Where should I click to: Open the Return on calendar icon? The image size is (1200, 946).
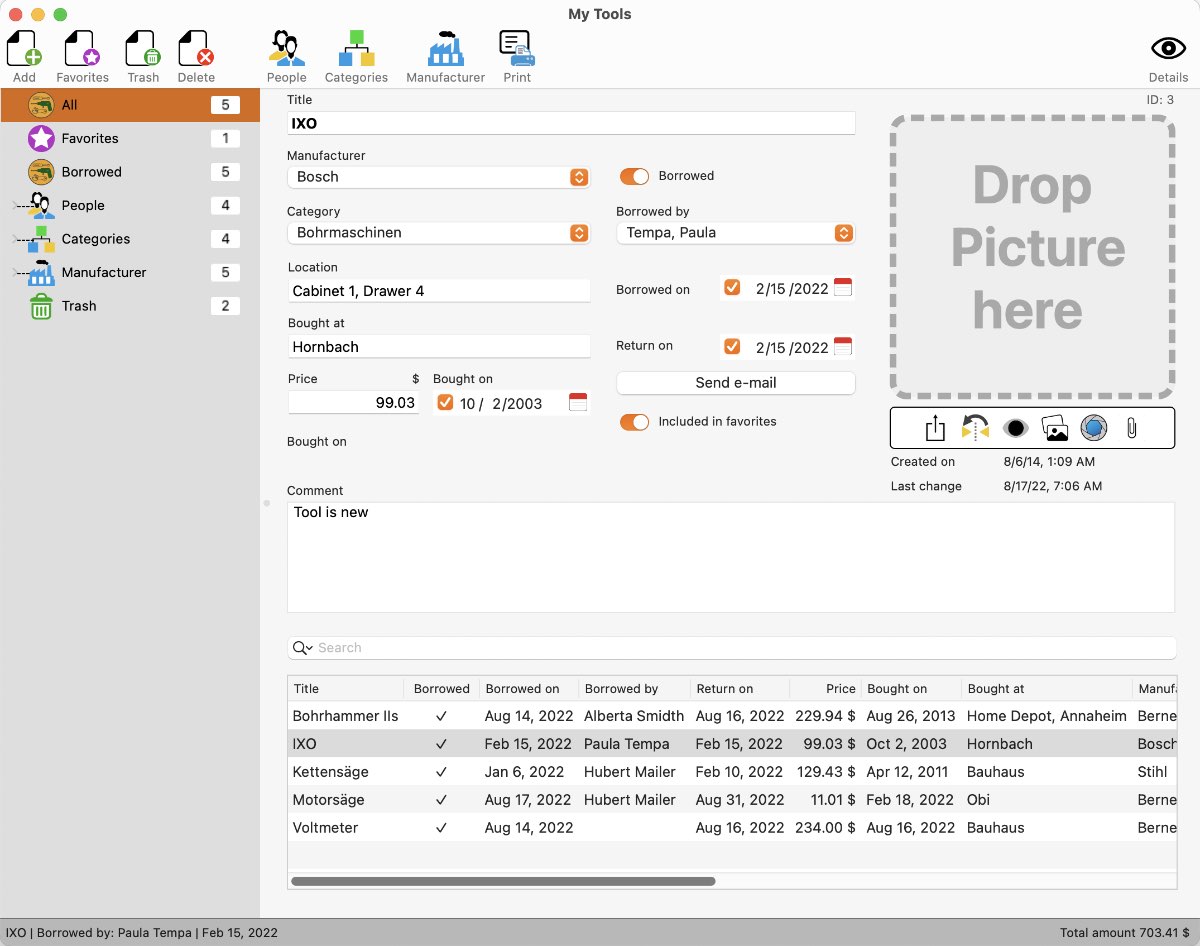coord(843,347)
